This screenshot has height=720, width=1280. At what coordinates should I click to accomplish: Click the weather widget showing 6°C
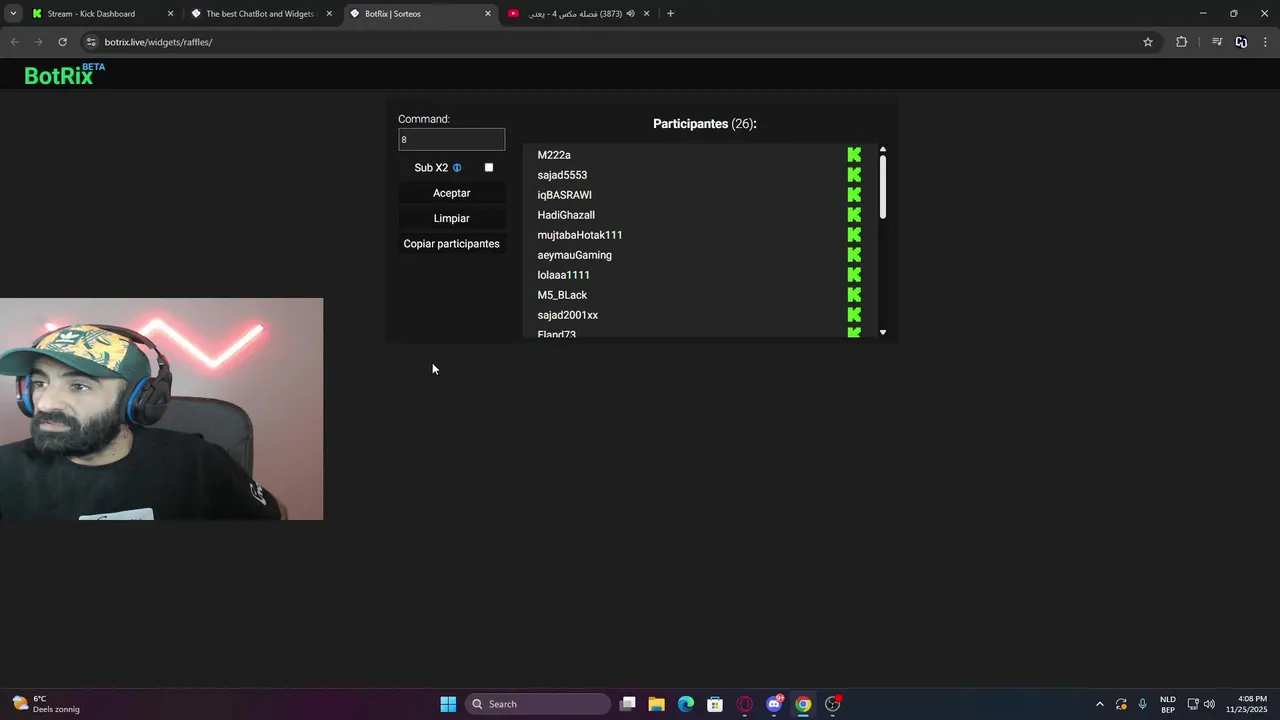[x=45, y=704]
